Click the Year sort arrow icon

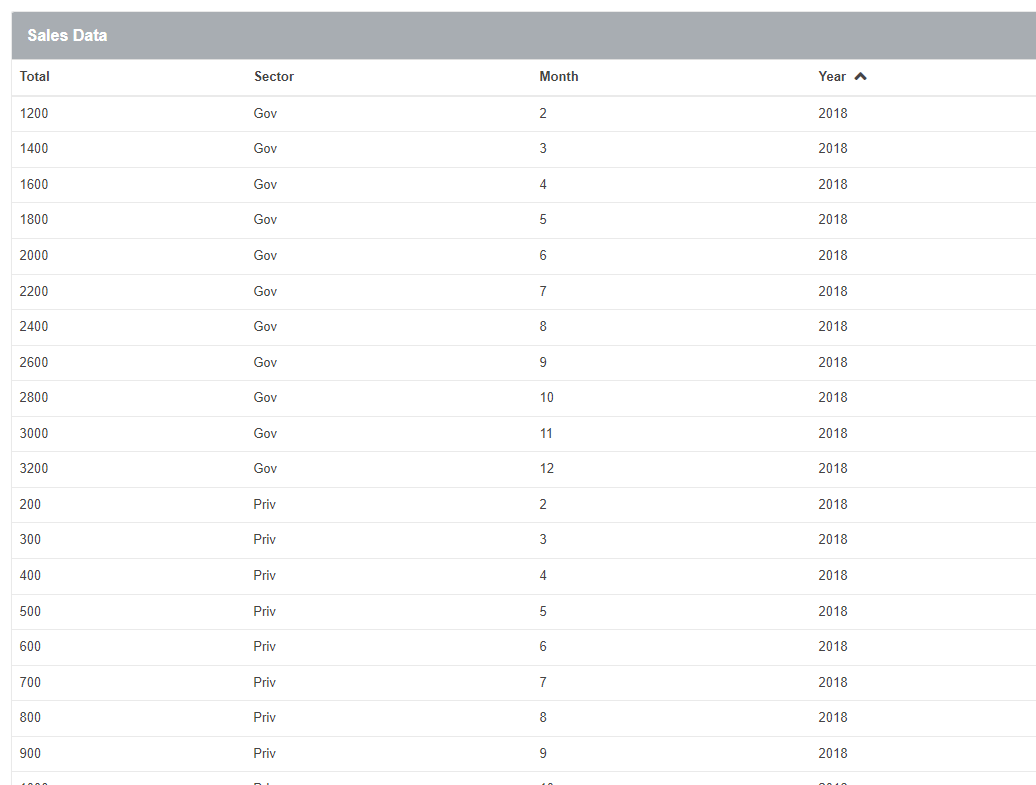coord(861,77)
